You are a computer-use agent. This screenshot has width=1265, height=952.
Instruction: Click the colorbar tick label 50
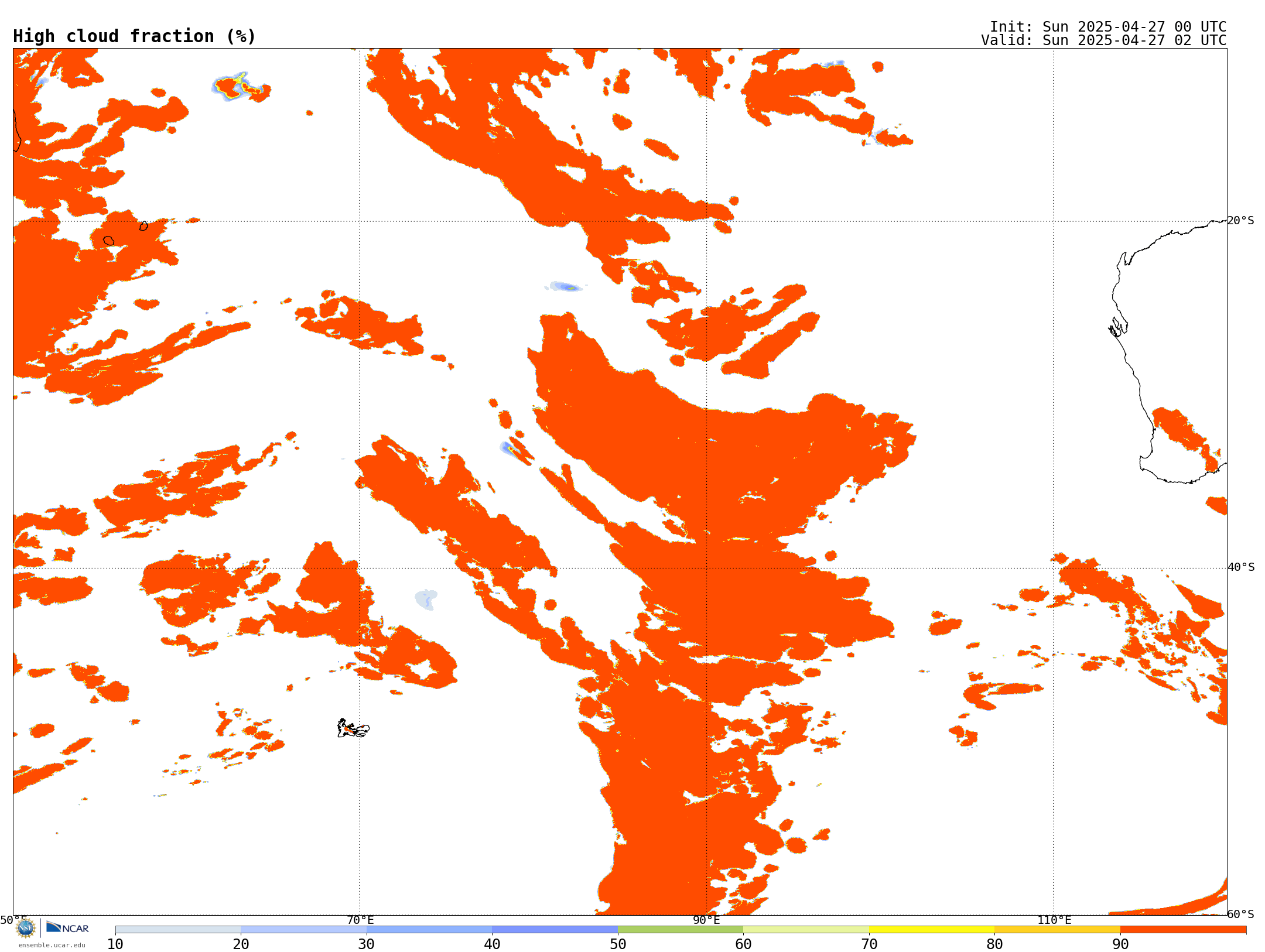(x=618, y=944)
